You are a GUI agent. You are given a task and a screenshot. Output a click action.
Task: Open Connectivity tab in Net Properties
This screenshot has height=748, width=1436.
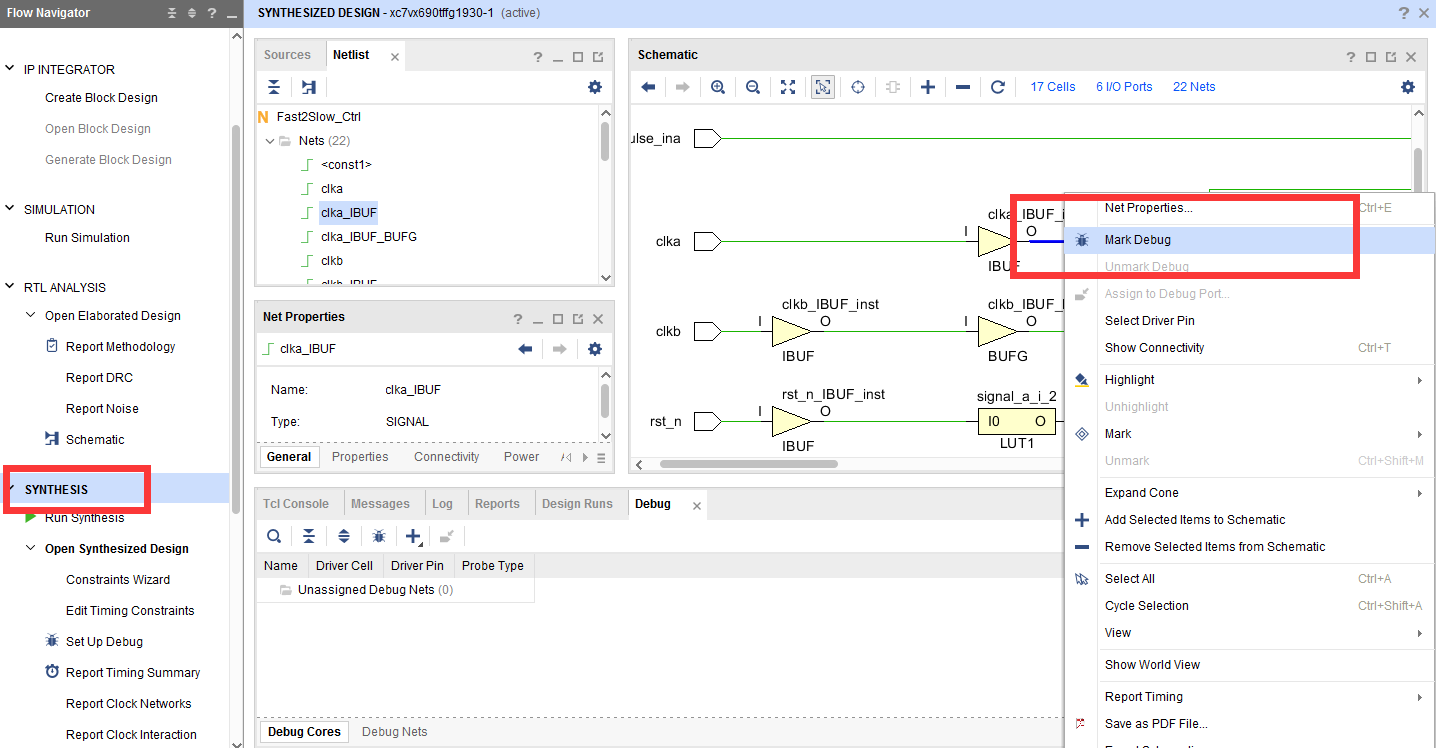(x=446, y=457)
